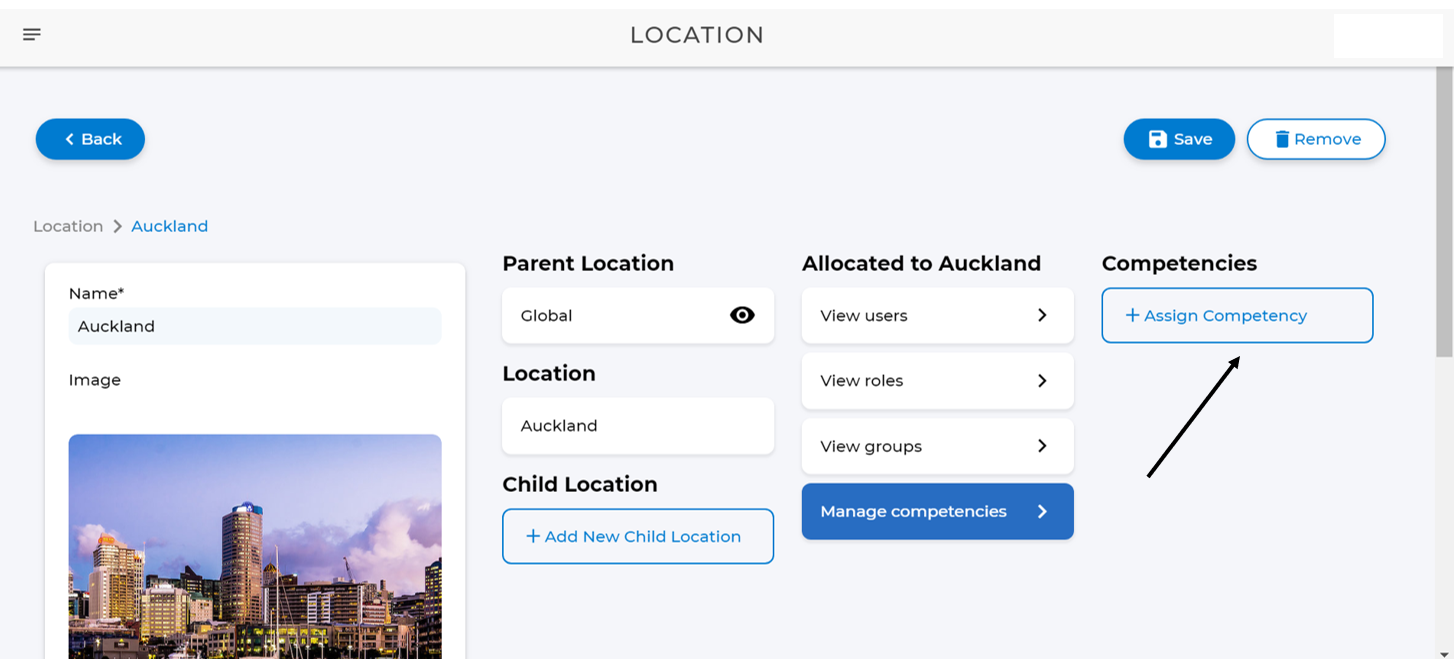
Task: Open the hamburger navigation menu icon
Action: (32, 35)
